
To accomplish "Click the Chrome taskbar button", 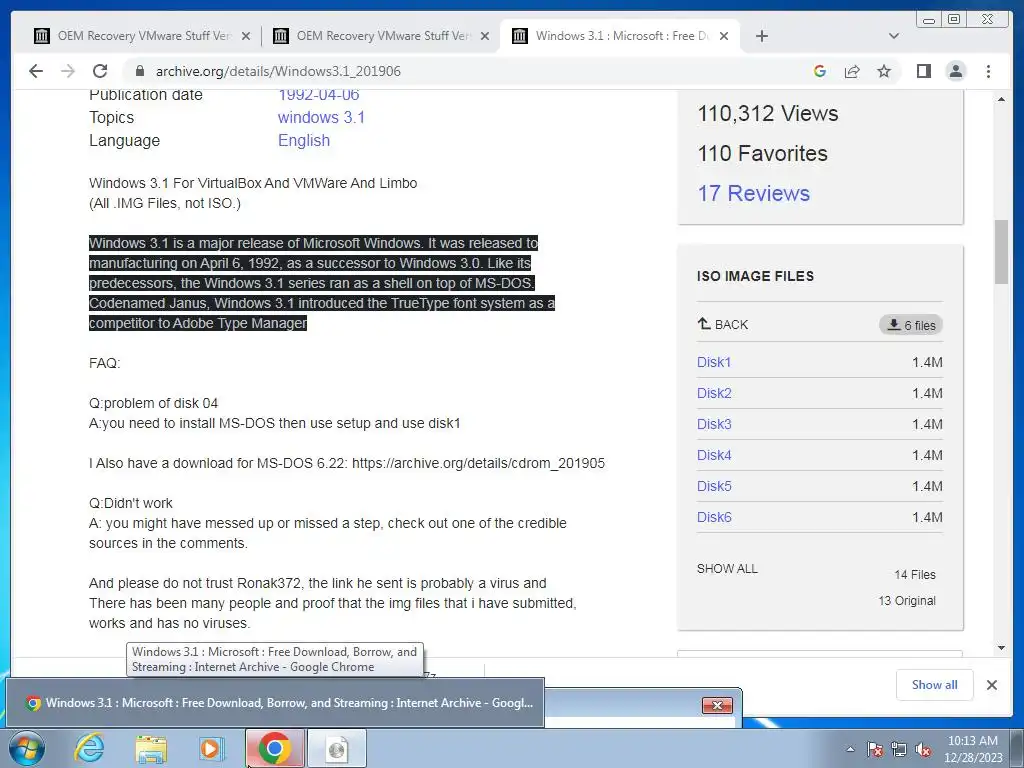I will [x=274, y=748].
